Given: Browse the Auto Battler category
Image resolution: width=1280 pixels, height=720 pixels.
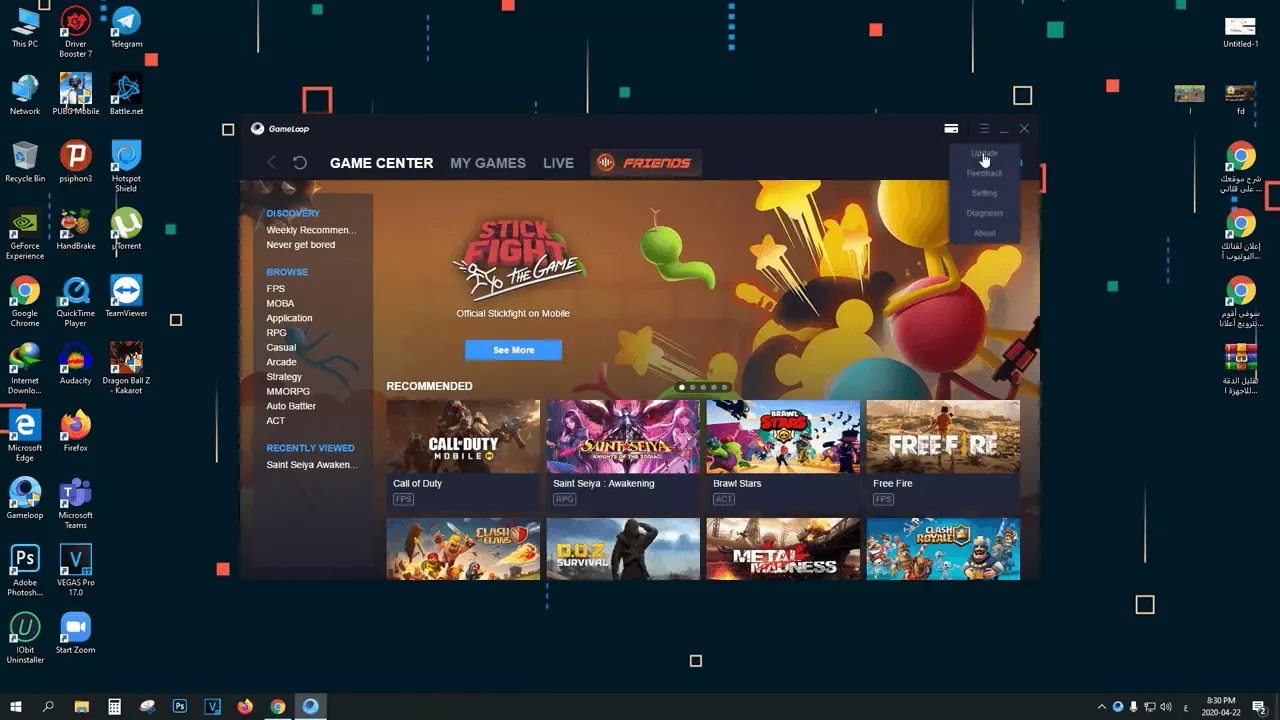Looking at the screenshot, I should [291, 406].
